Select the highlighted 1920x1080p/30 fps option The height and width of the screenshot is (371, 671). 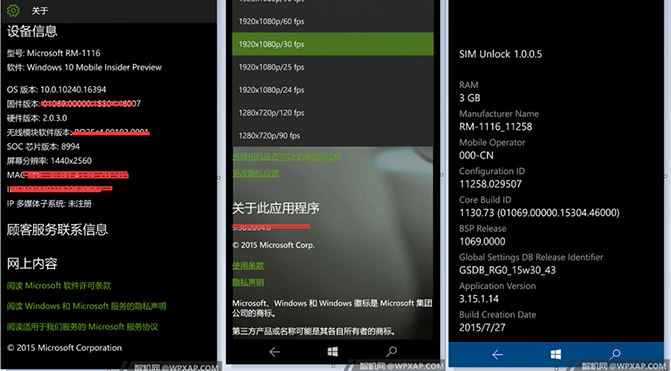333,44
